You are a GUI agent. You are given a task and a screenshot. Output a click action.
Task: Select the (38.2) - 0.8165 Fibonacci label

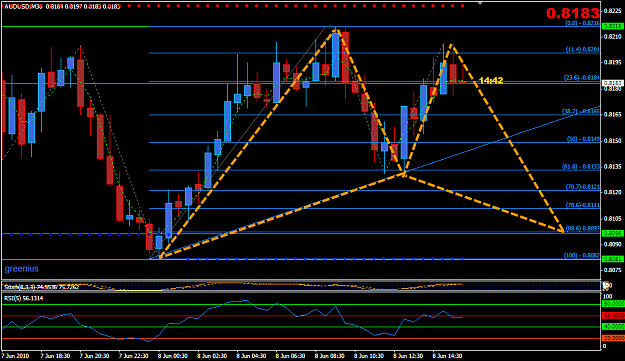click(x=581, y=112)
